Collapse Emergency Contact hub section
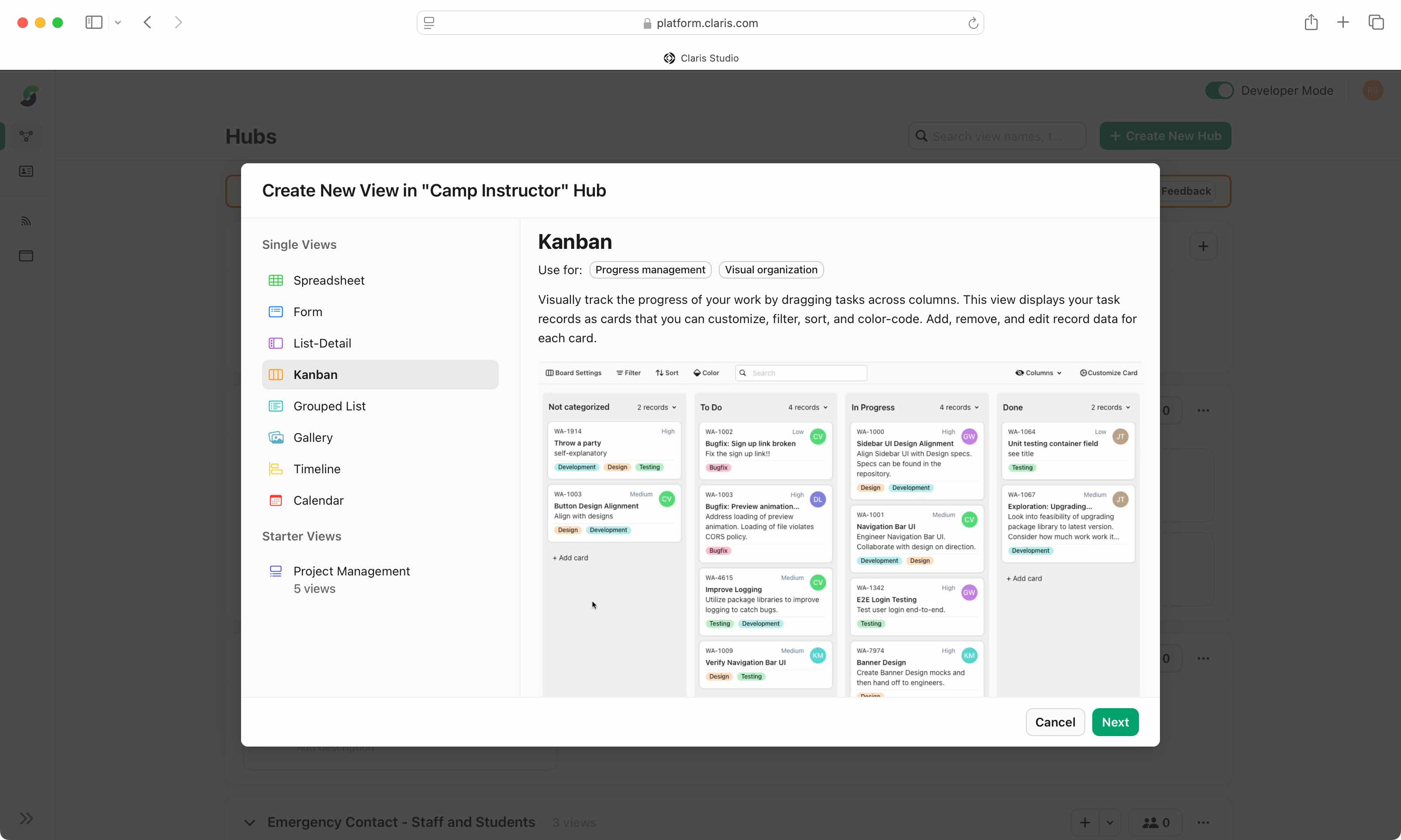1401x840 pixels. [x=250, y=823]
